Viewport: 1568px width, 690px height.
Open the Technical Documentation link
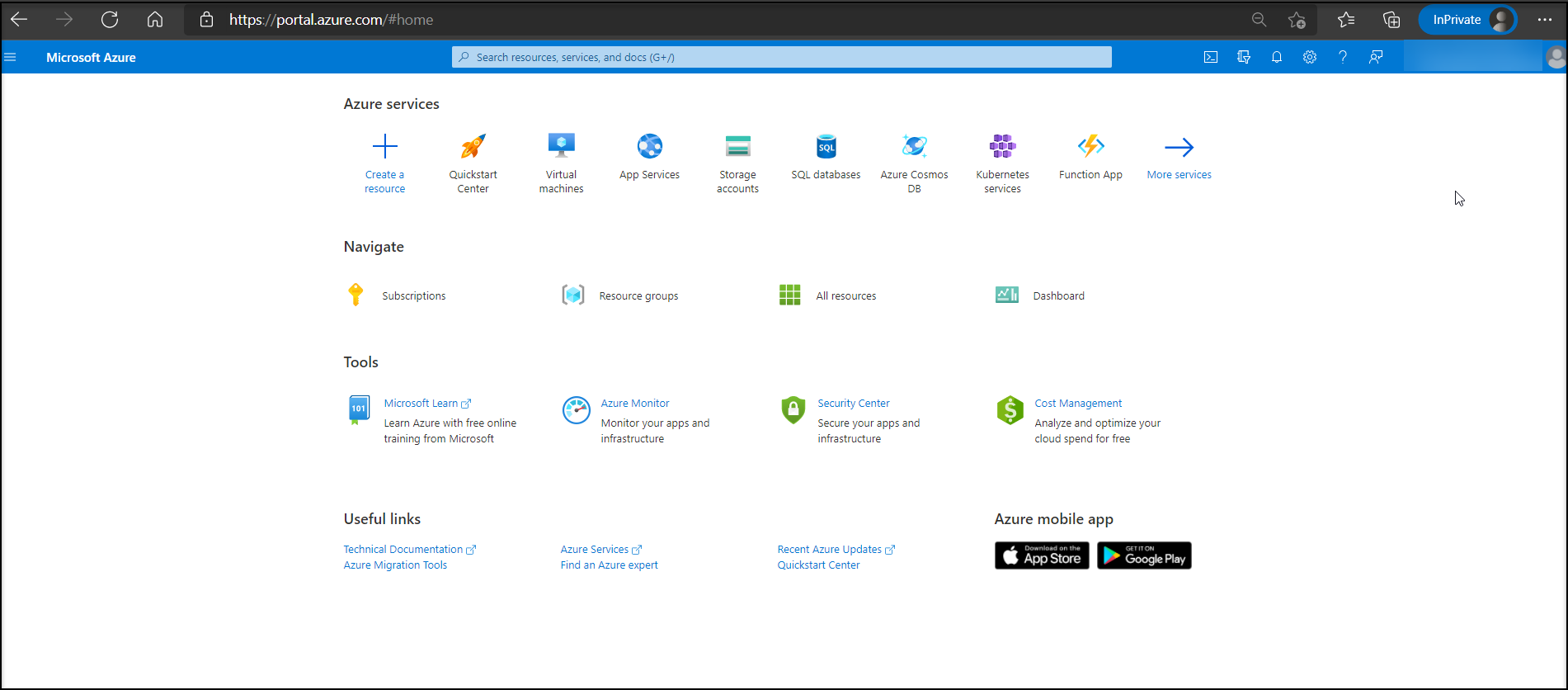(410, 550)
